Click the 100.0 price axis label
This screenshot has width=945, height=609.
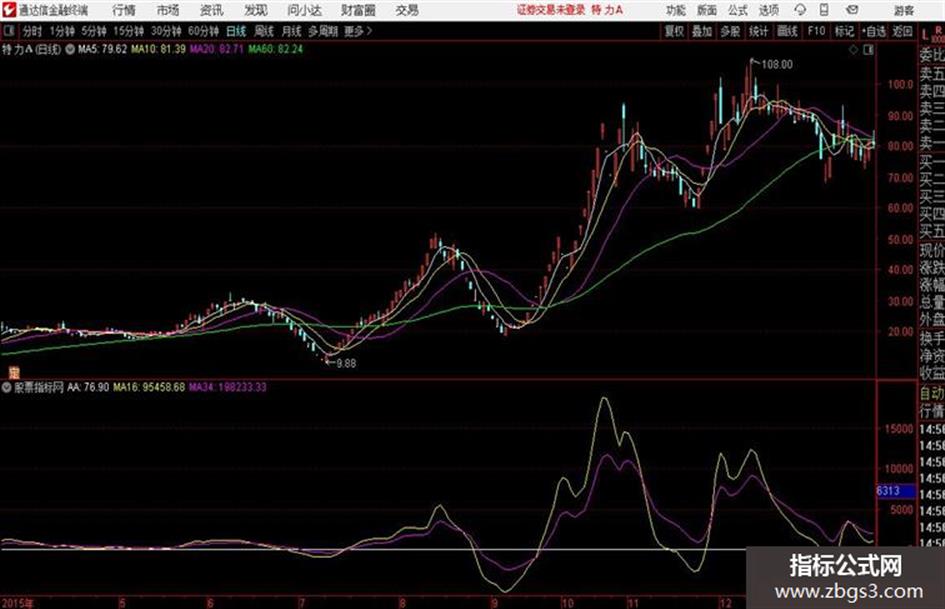tap(900, 84)
